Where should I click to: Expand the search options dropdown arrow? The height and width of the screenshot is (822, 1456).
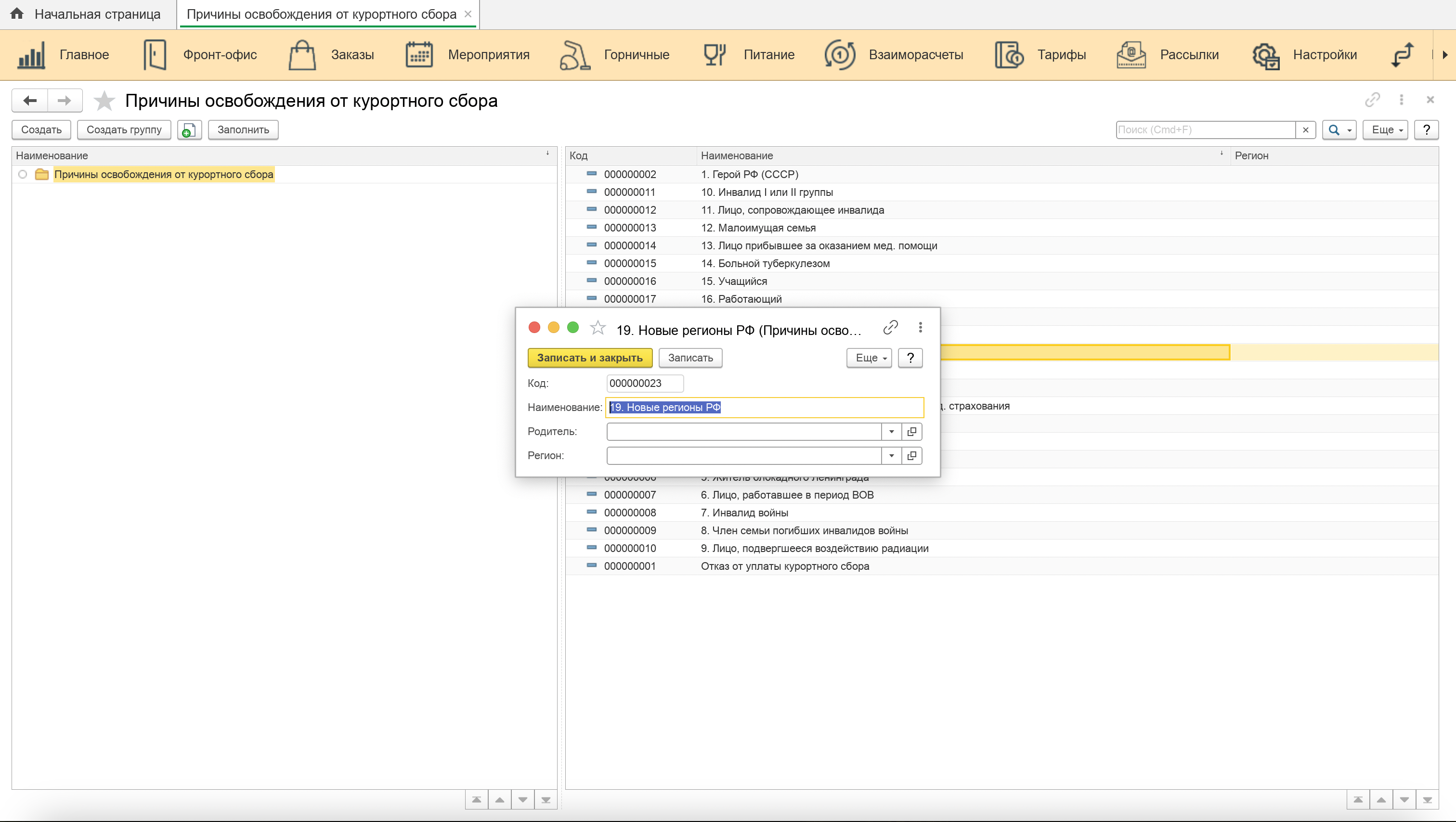(x=1350, y=130)
